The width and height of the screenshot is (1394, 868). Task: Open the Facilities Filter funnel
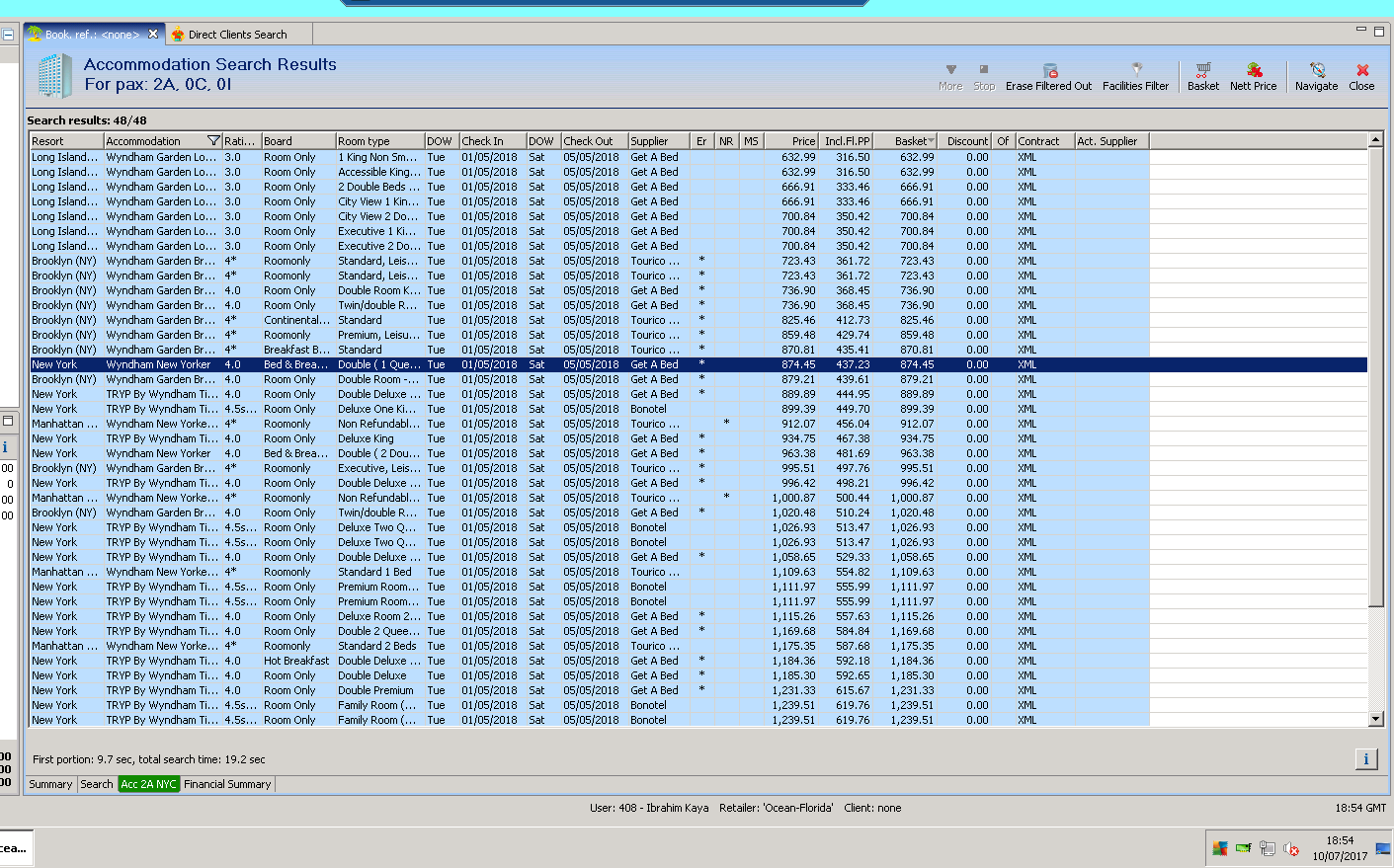[x=1136, y=70]
